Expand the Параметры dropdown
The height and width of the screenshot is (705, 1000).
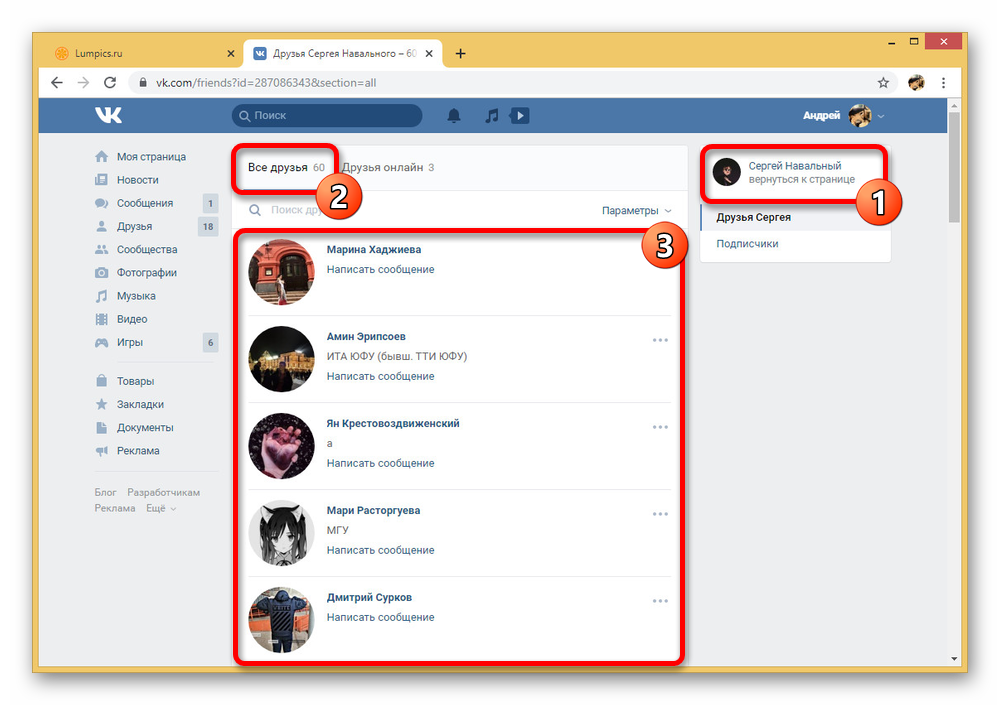pyautogui.click(x=636, y=211)
